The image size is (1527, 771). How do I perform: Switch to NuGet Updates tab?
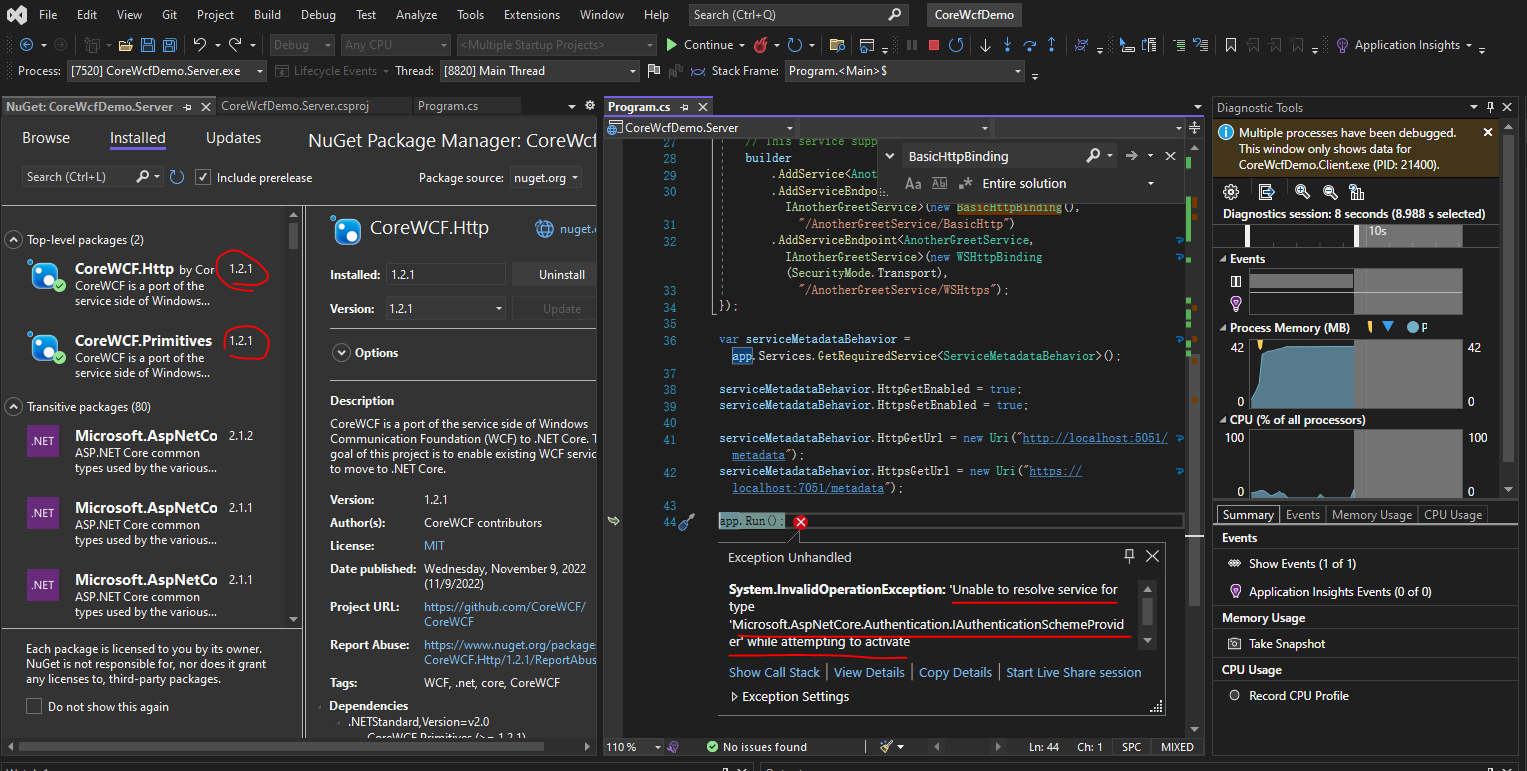coord(233,138)
